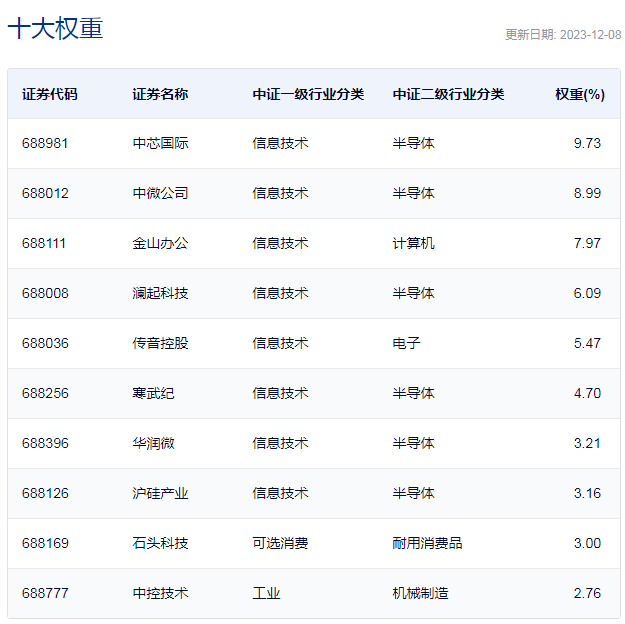Select security name 金山办公
Viewport: 625px width, 624px height.
pyautogui.click(x=160, y=243)
